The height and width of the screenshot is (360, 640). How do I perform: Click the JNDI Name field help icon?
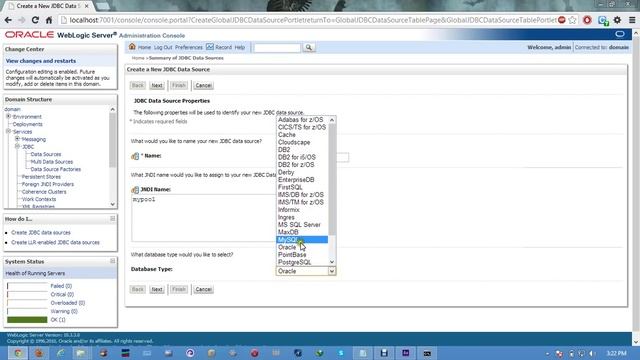135,189
